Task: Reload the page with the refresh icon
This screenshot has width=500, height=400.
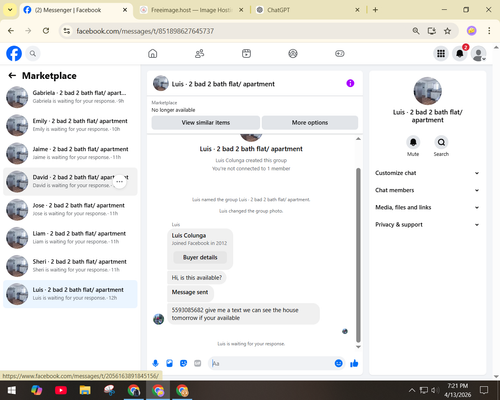Action: pyautogui.click(x=46, y=31)
